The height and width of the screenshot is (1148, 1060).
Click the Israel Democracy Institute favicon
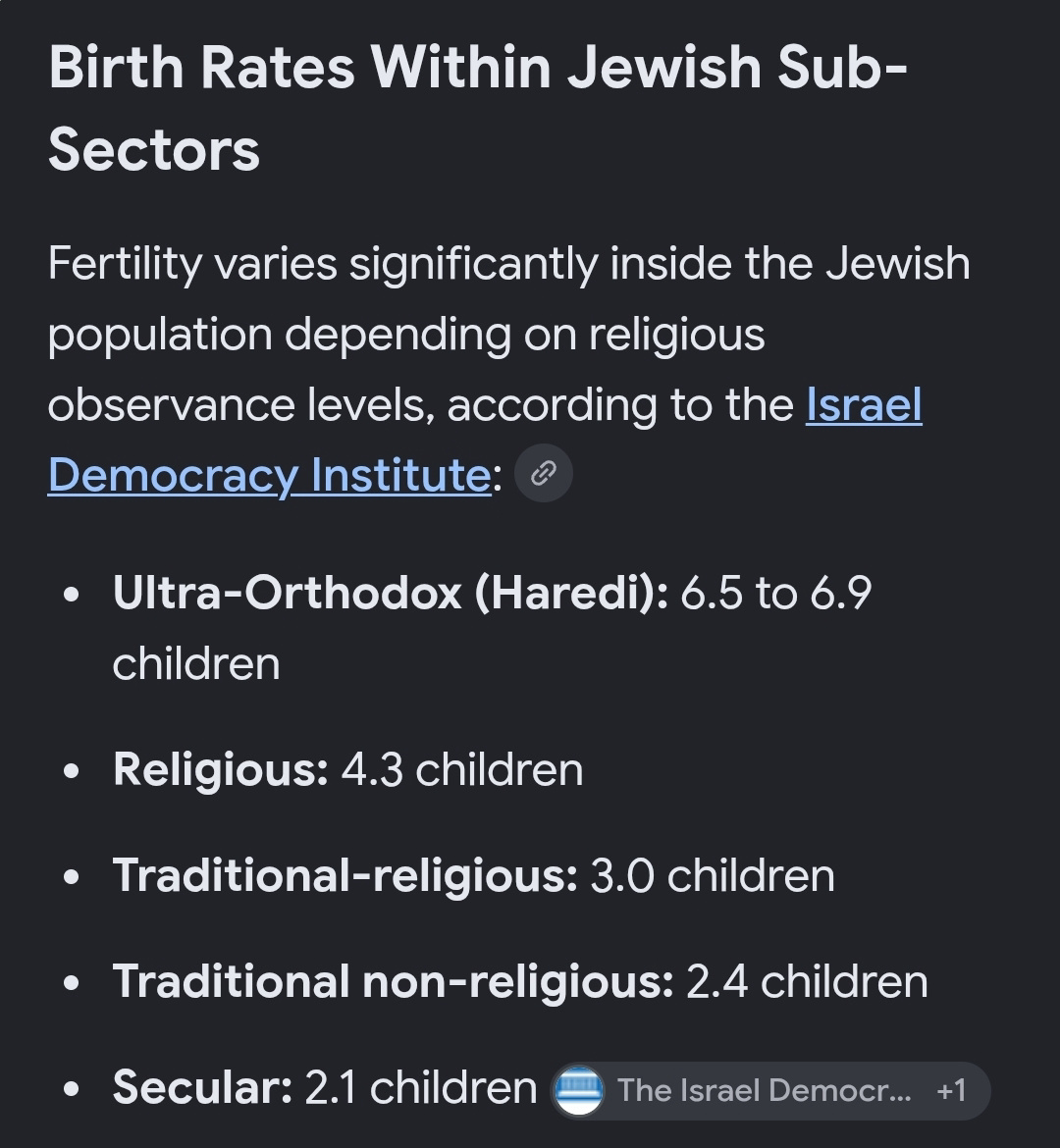[579, 1090]
